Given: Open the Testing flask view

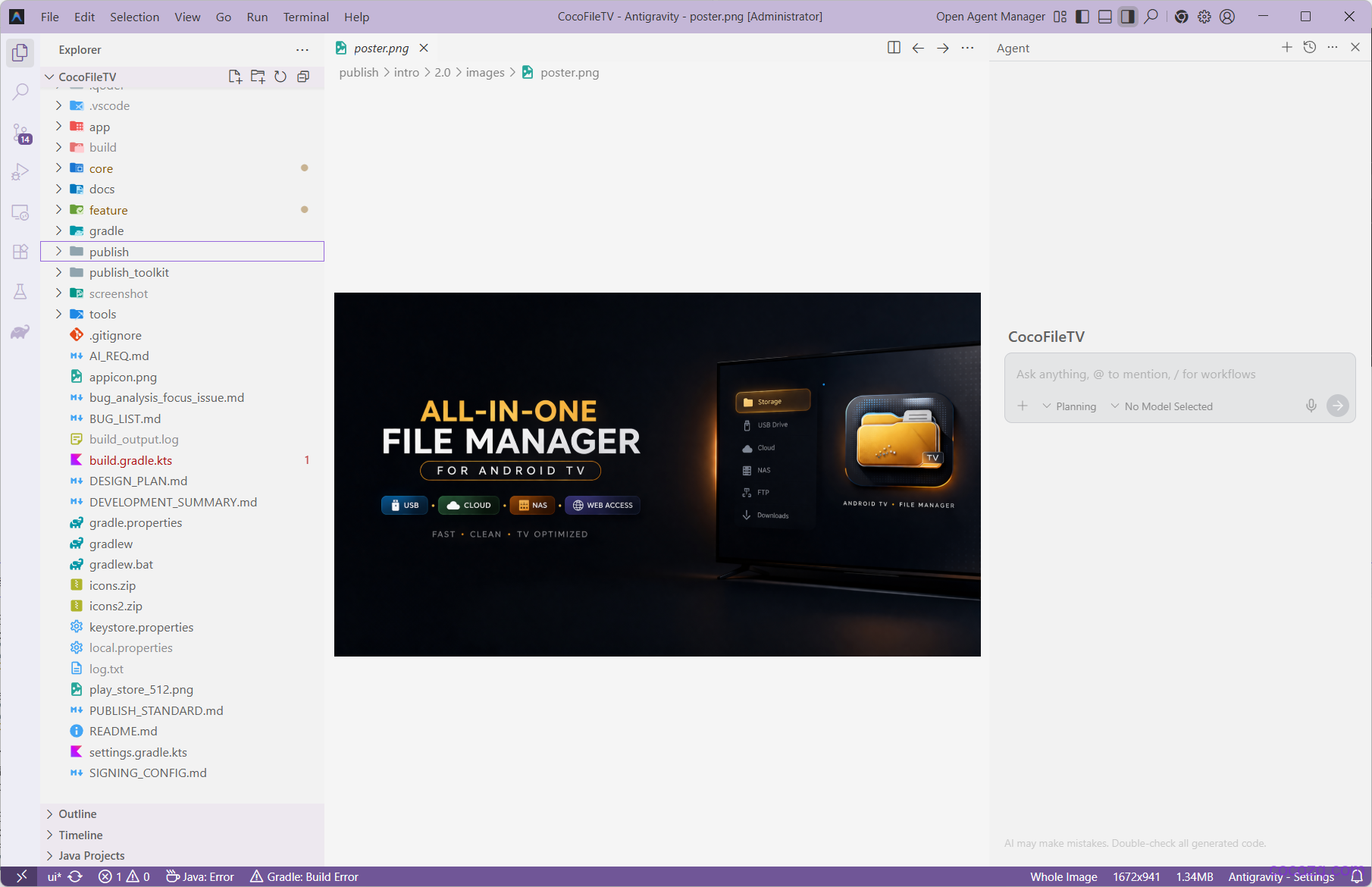Looking at the screenshot, I should coord(20,292).
